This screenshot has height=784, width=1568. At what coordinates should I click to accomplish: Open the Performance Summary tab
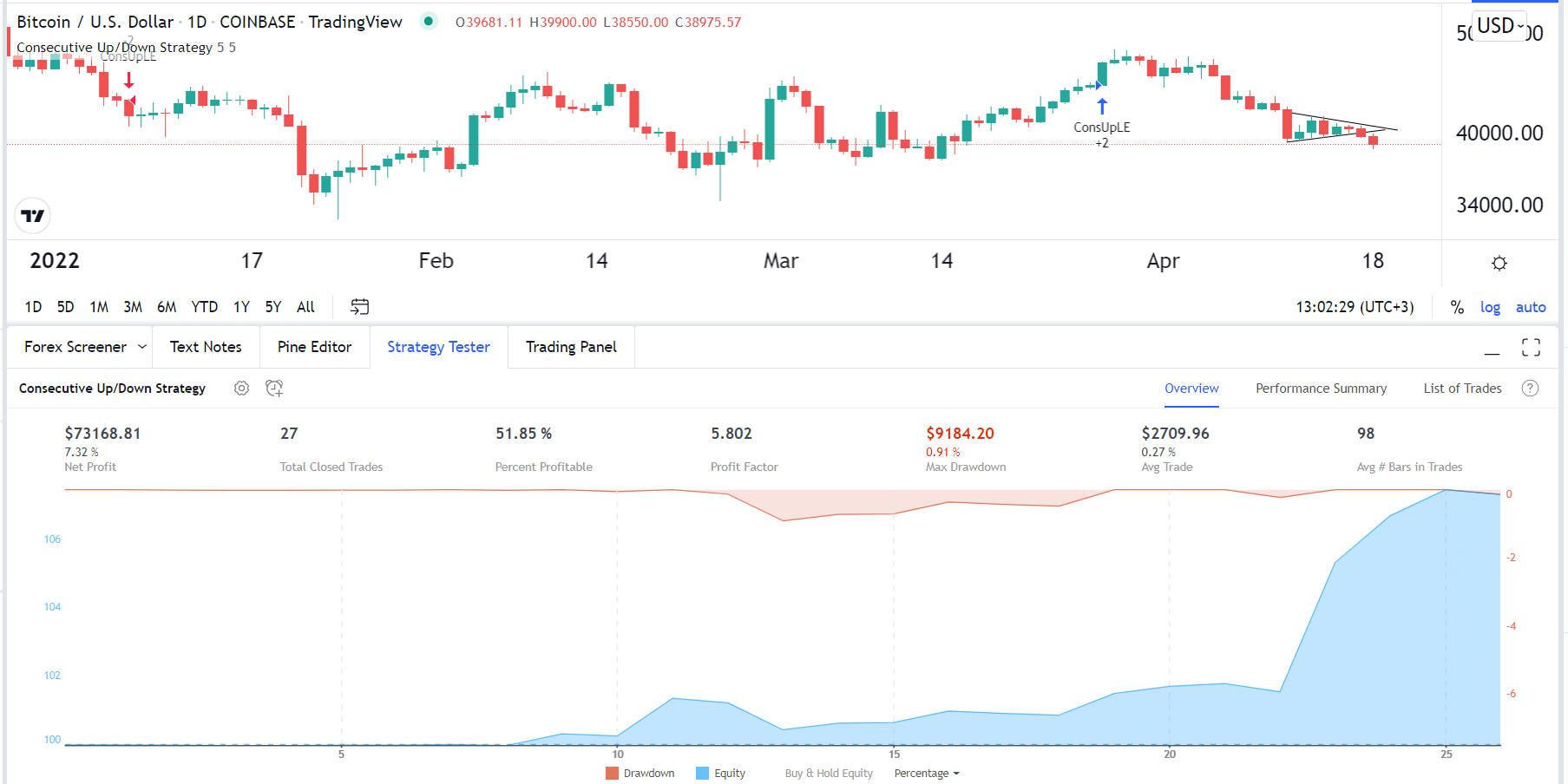pyautogui.click(x=1320, y=388)
